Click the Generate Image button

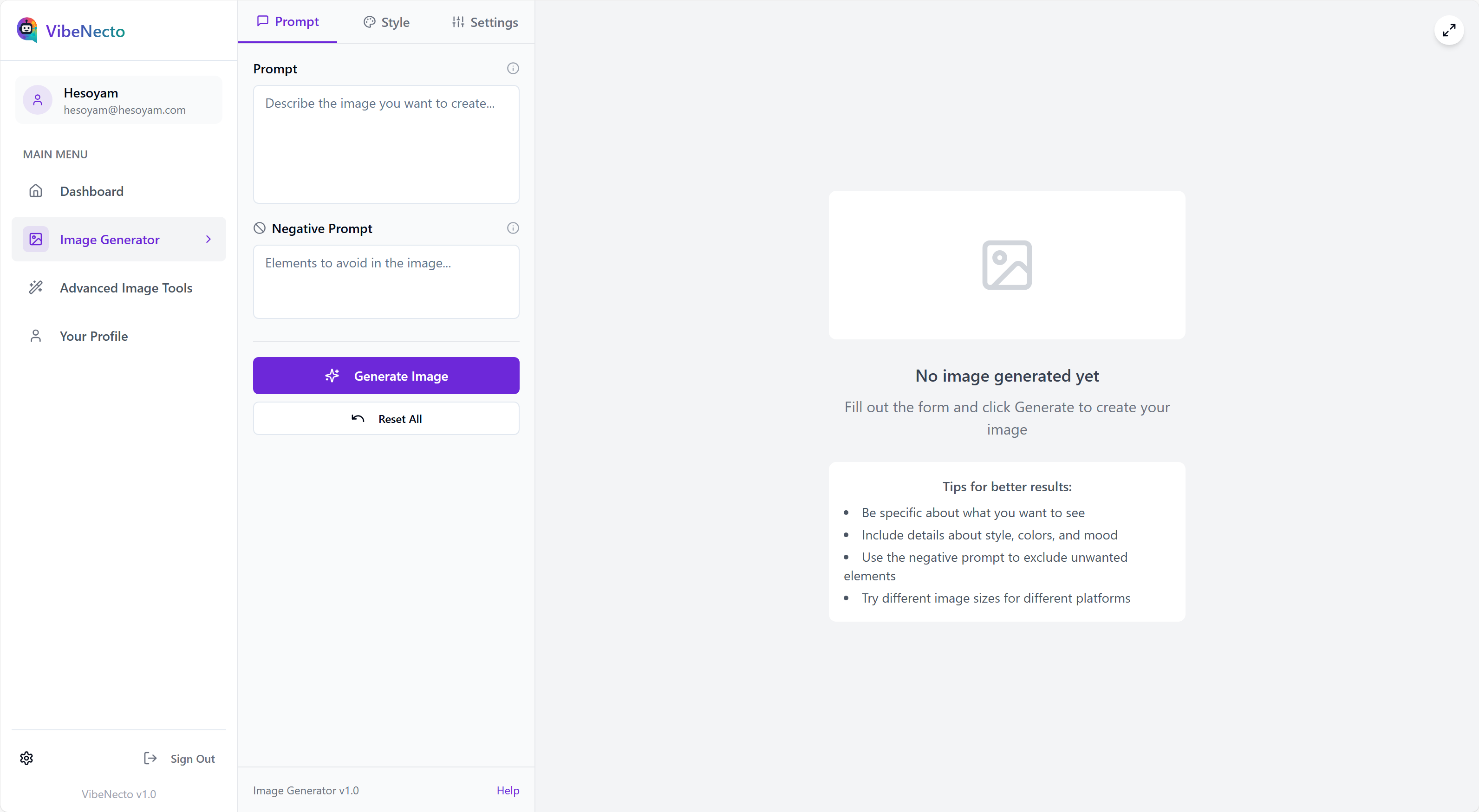click(386, 376)
